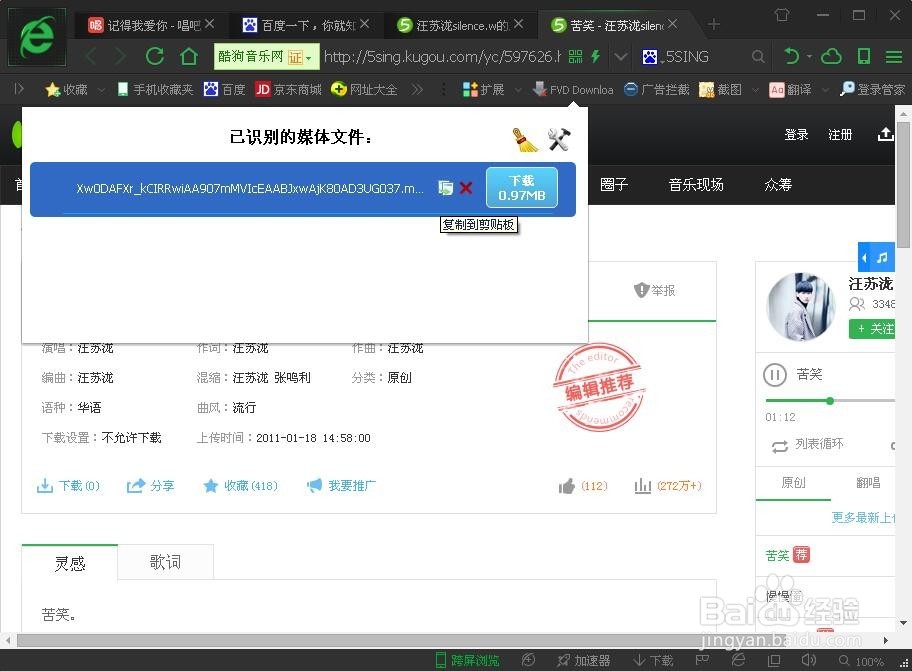The image size is (912, 671).
Task: Expand the site certificate dropdown
Action: coord(309,58)
